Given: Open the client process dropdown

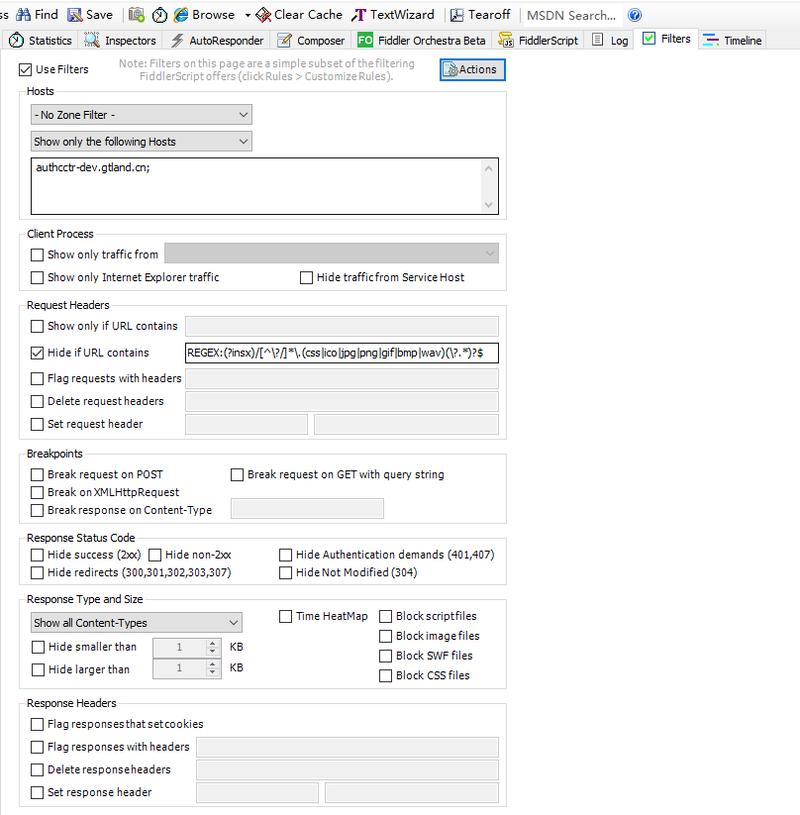Looking at the screenshot, I should (x=332, y=254).
